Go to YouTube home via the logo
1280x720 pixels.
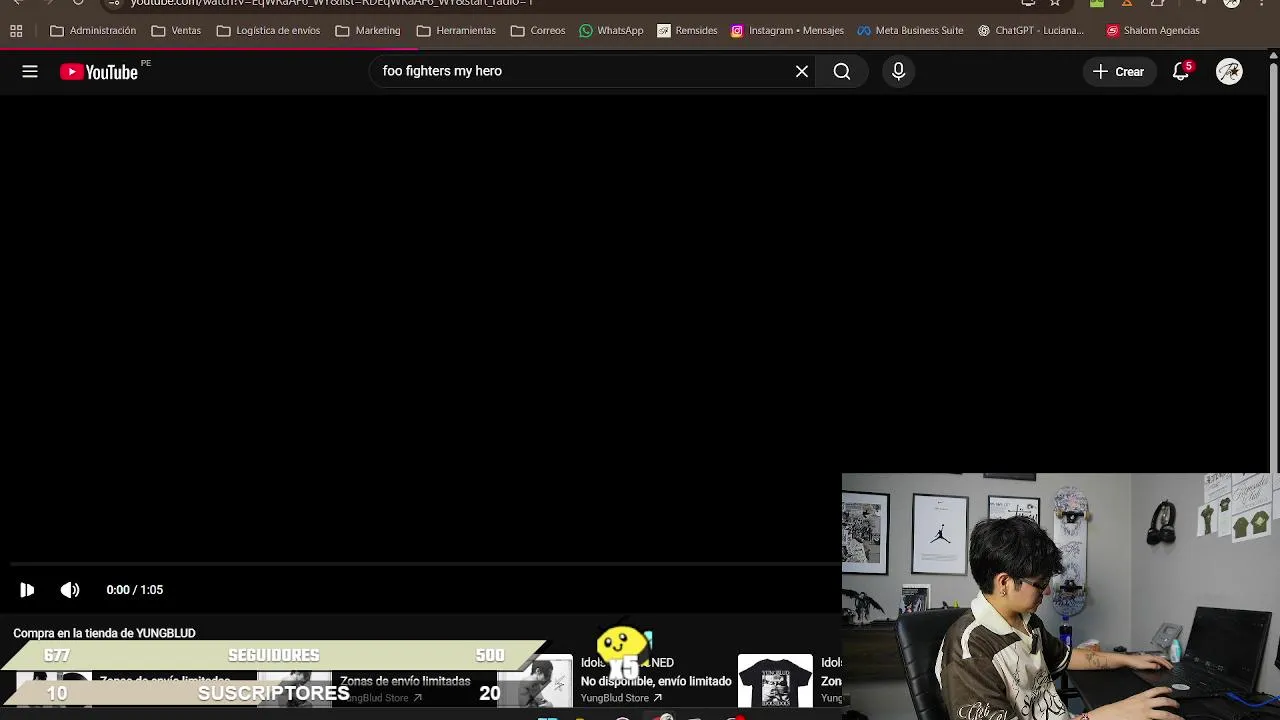pyautogui.click(x=99, y=72)
